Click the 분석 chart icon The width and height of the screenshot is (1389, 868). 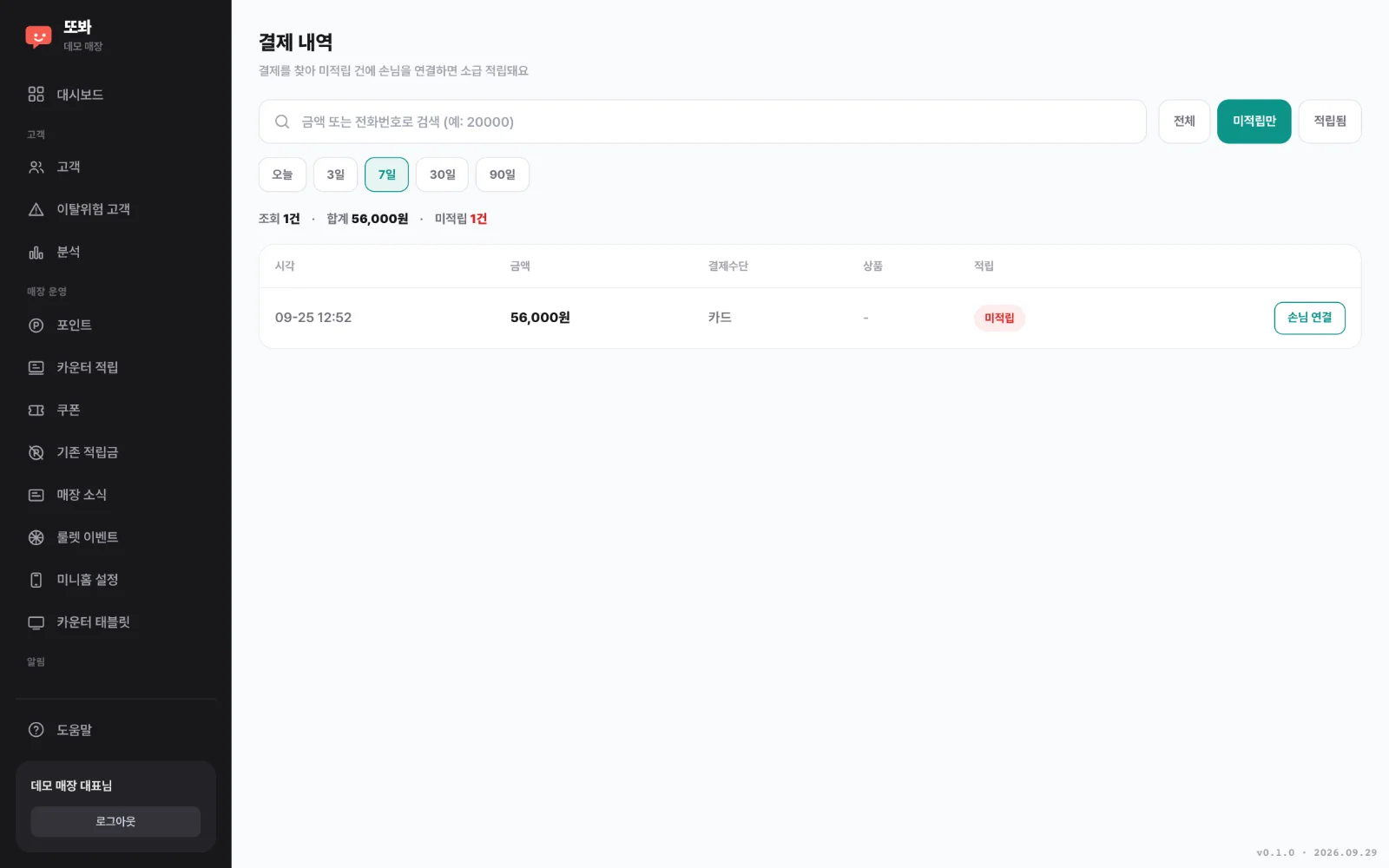coord(36,252)
